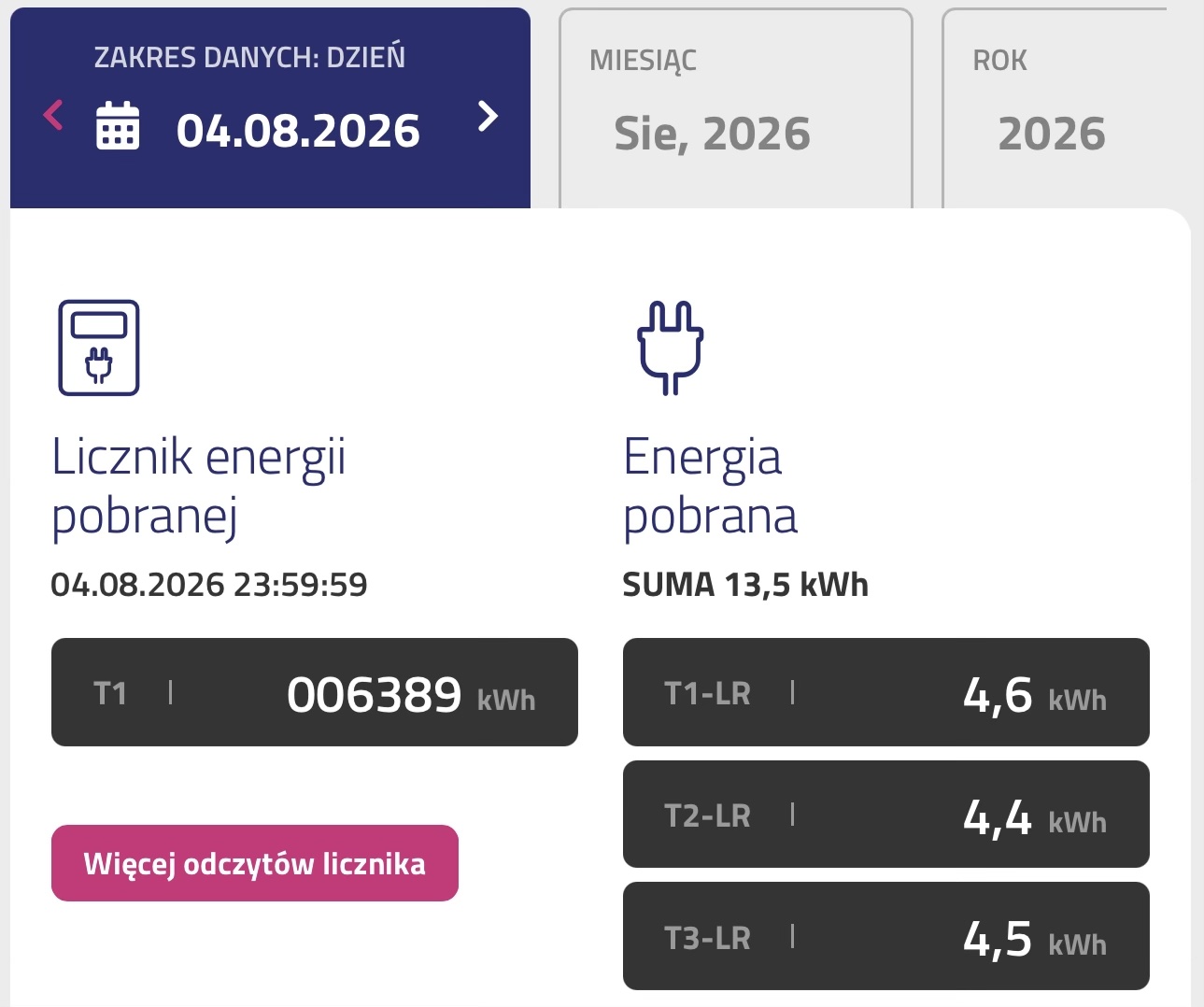Go to next day with right chevron
This screenshot has height=1007, width=1204.
[x=488, y=116]
